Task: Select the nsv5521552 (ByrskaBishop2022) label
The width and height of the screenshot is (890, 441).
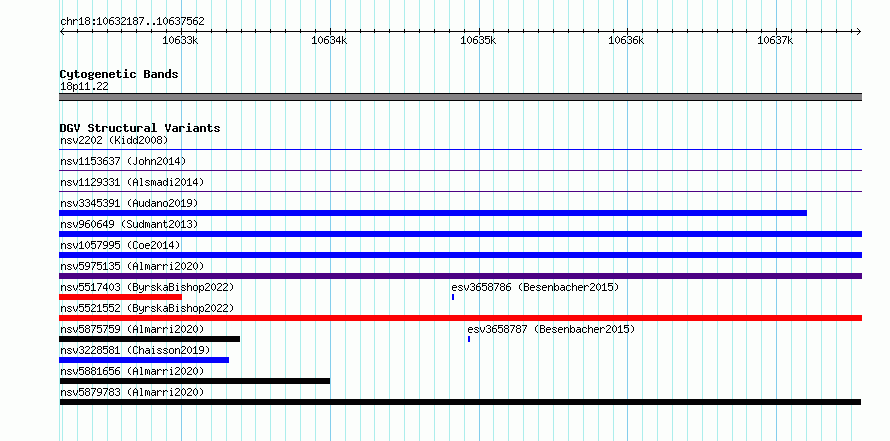Action: [147, 308]
